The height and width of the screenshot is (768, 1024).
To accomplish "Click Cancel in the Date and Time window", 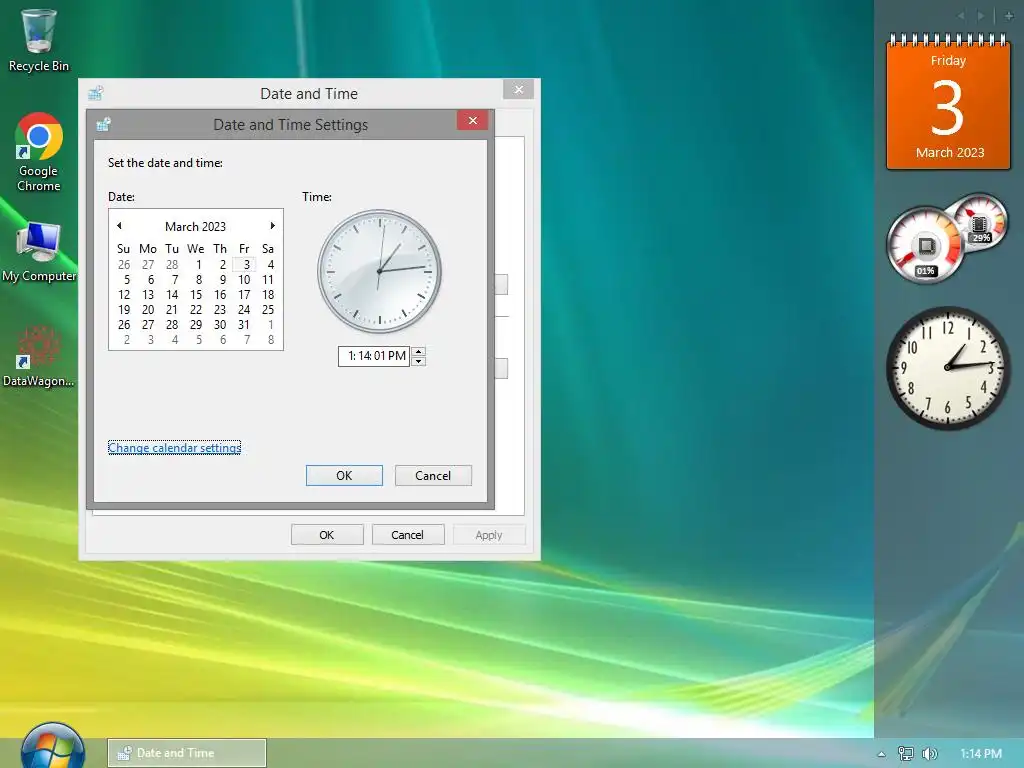I will pos(408,535).
